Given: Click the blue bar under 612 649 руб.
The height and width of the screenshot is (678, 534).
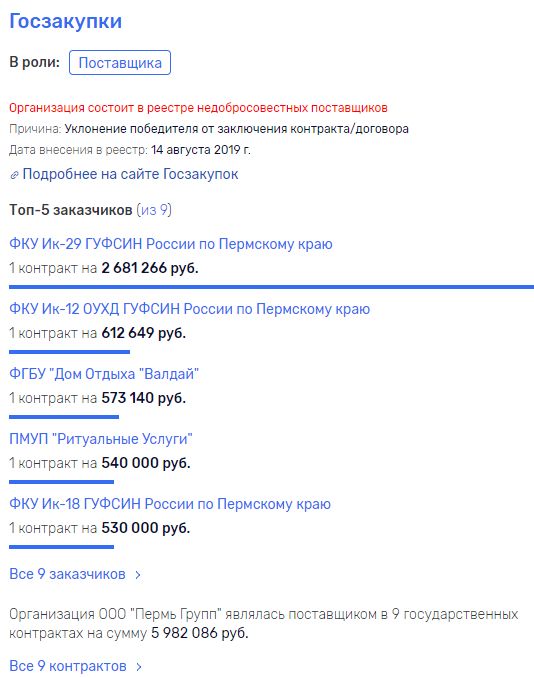Looking at the screenshot, I should (x=69, y=352).
